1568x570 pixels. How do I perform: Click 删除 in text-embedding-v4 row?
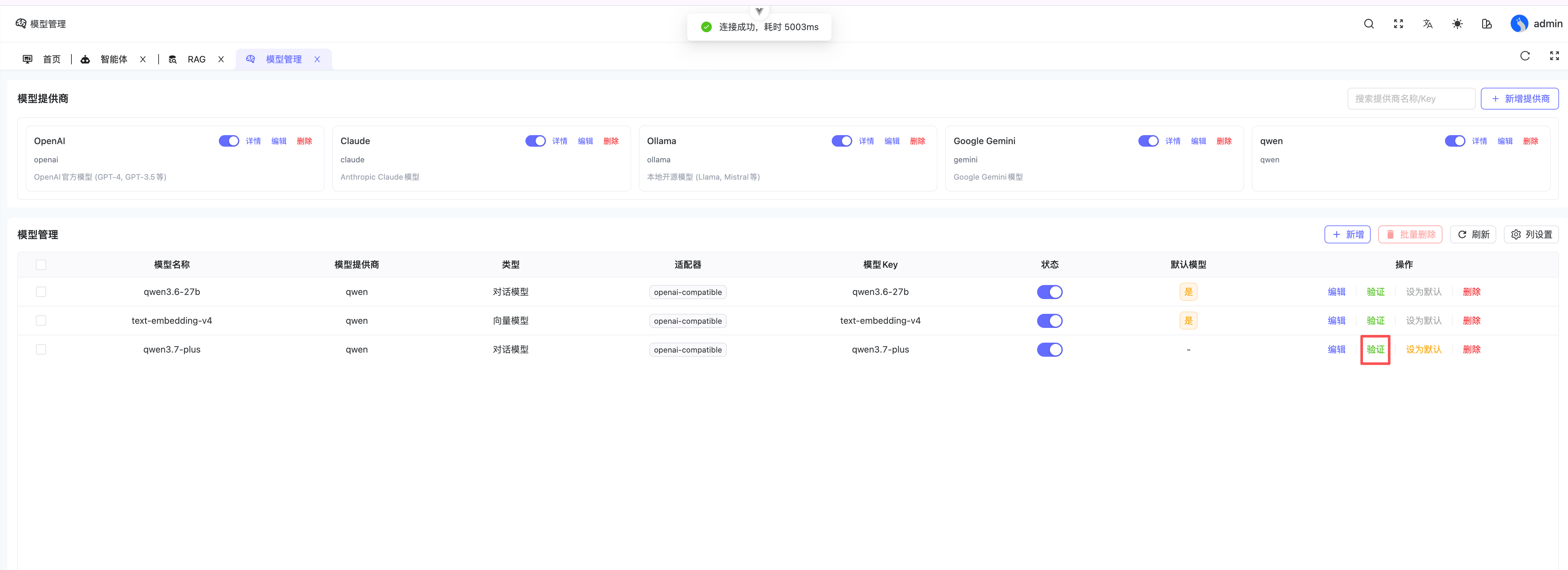1472,321
